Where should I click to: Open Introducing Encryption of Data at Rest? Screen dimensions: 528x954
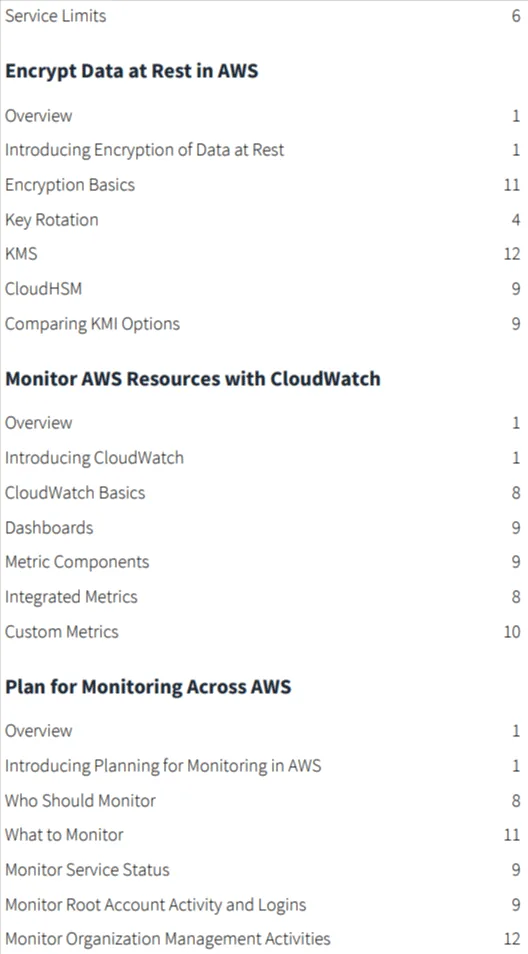(144, 150)
